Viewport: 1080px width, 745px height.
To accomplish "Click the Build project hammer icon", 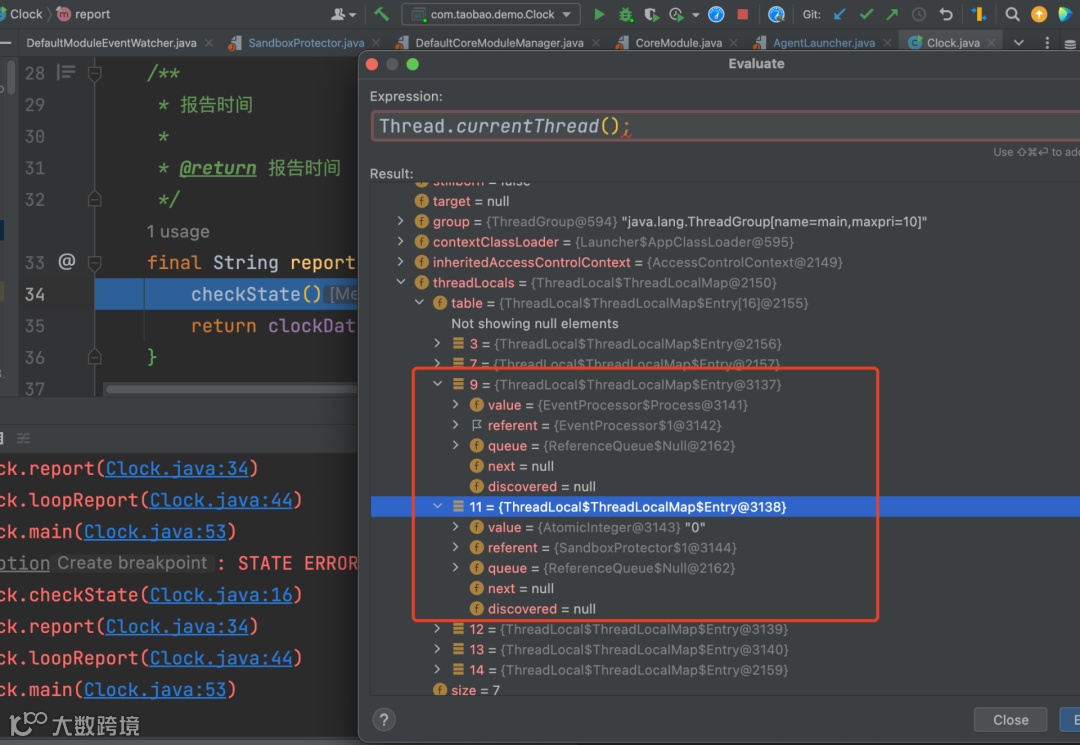I will point(381,14).
